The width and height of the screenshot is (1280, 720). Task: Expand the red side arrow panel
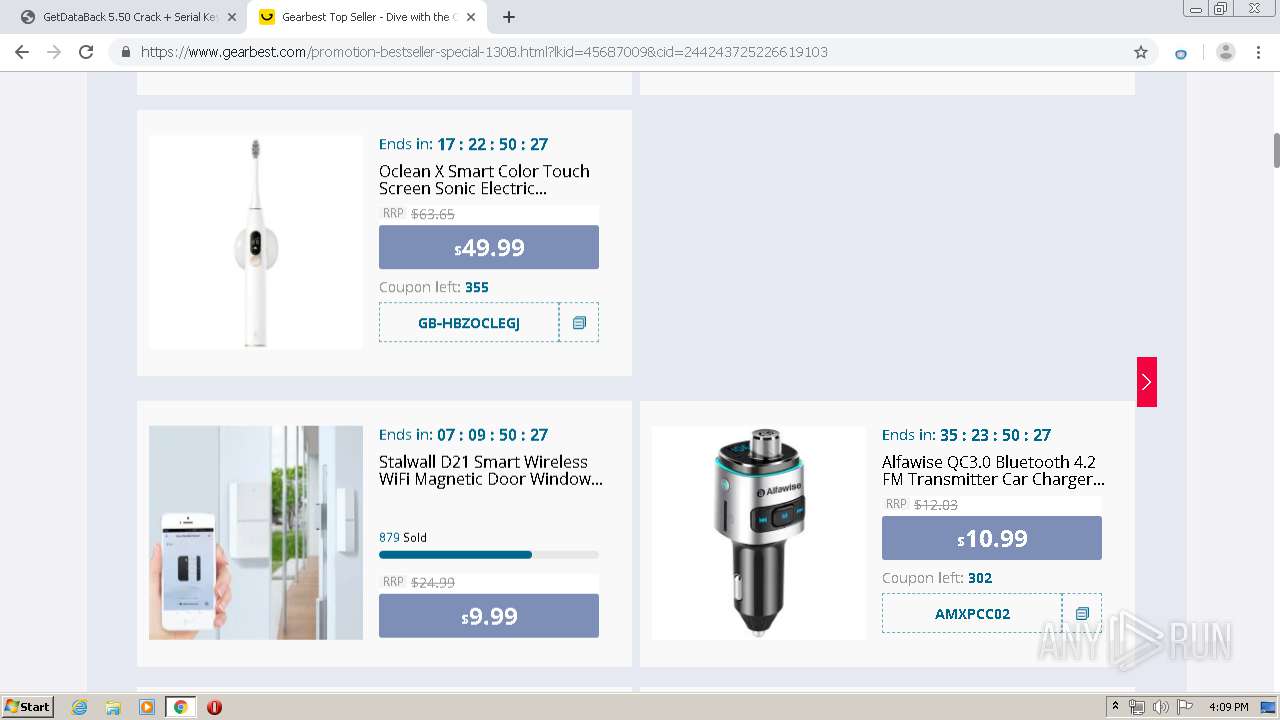(x=1147, y=382)
